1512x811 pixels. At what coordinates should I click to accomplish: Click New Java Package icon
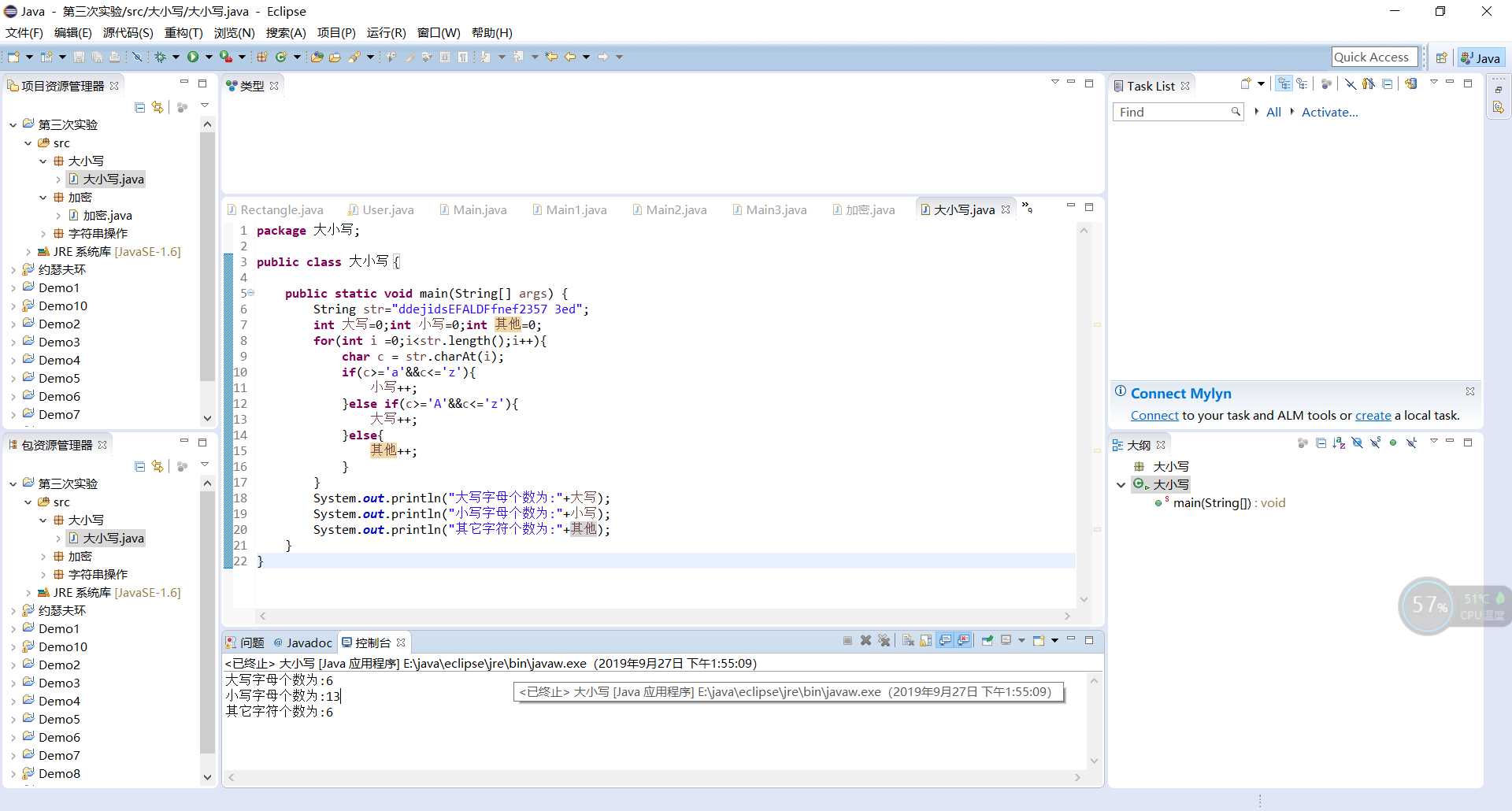tap(261, 57)
